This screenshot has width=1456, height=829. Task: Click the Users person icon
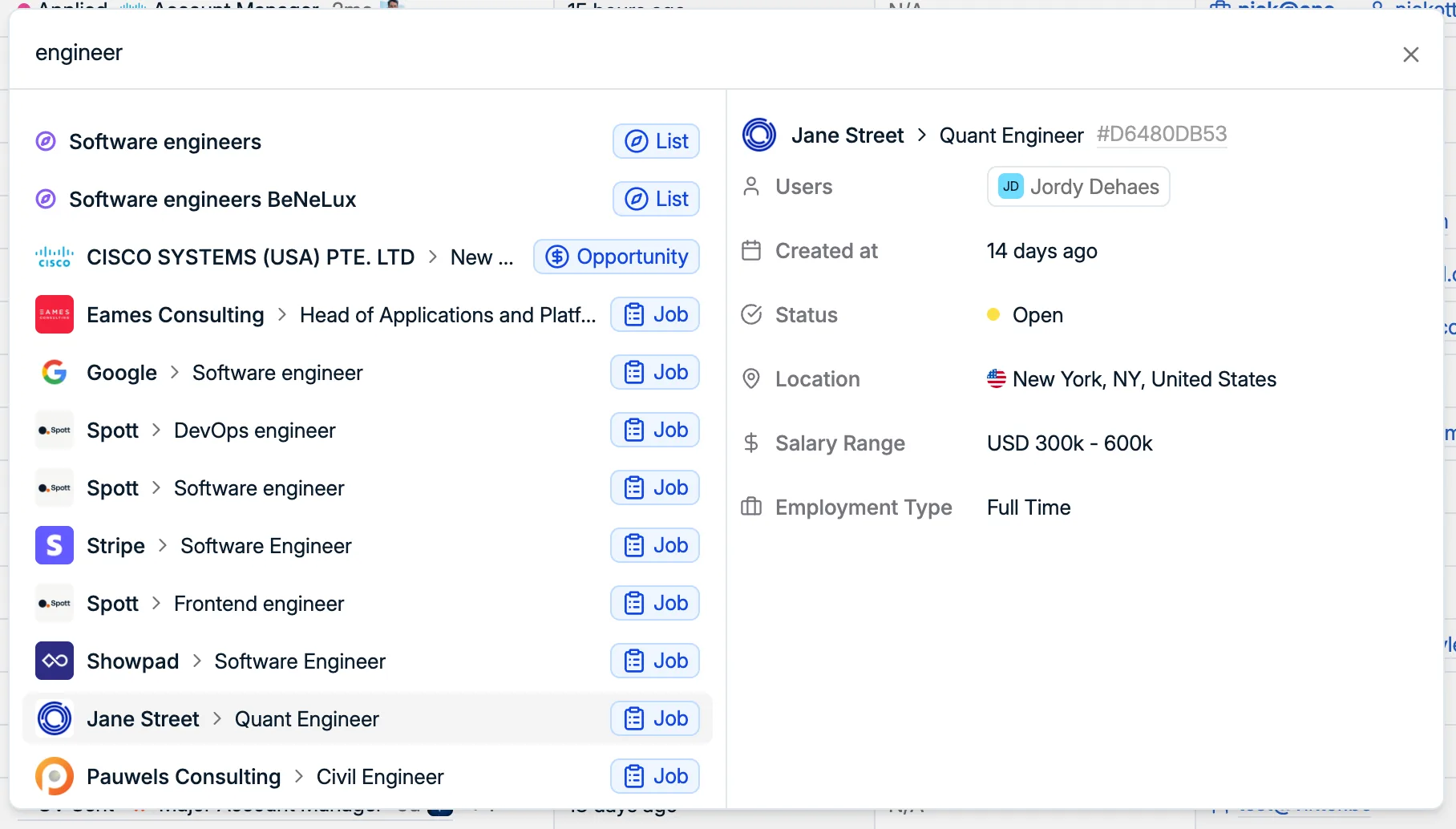tap(751, 186)
